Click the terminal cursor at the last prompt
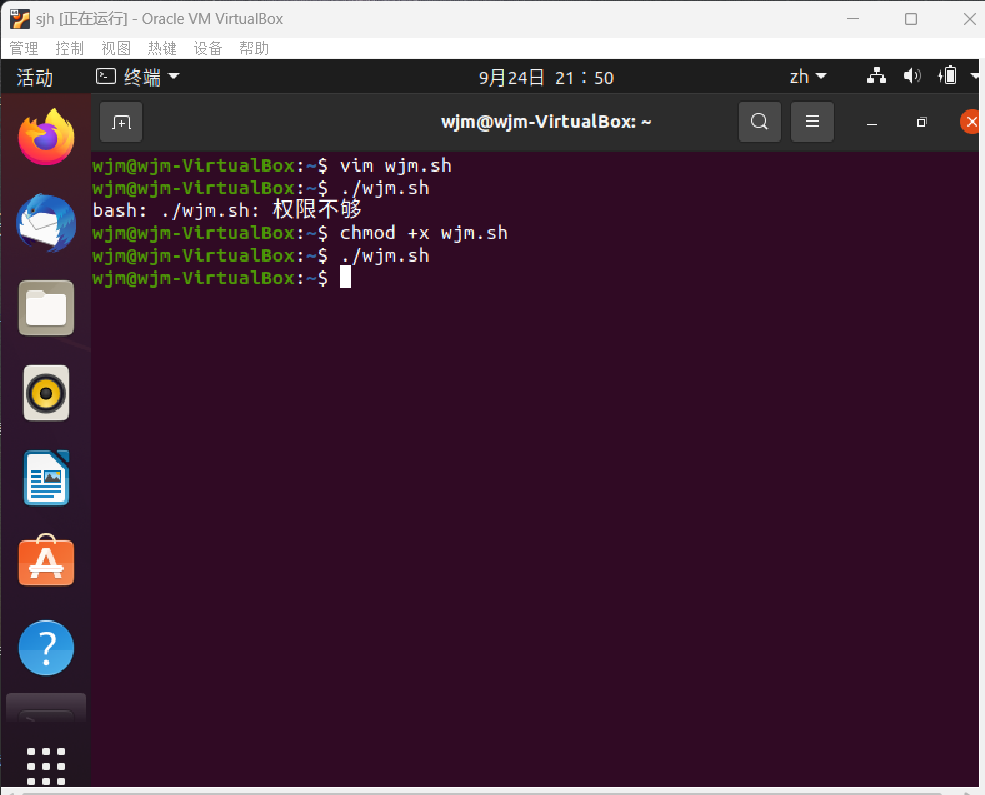The width and height of the screenshot is (985, 795). (x=346, y=277)
